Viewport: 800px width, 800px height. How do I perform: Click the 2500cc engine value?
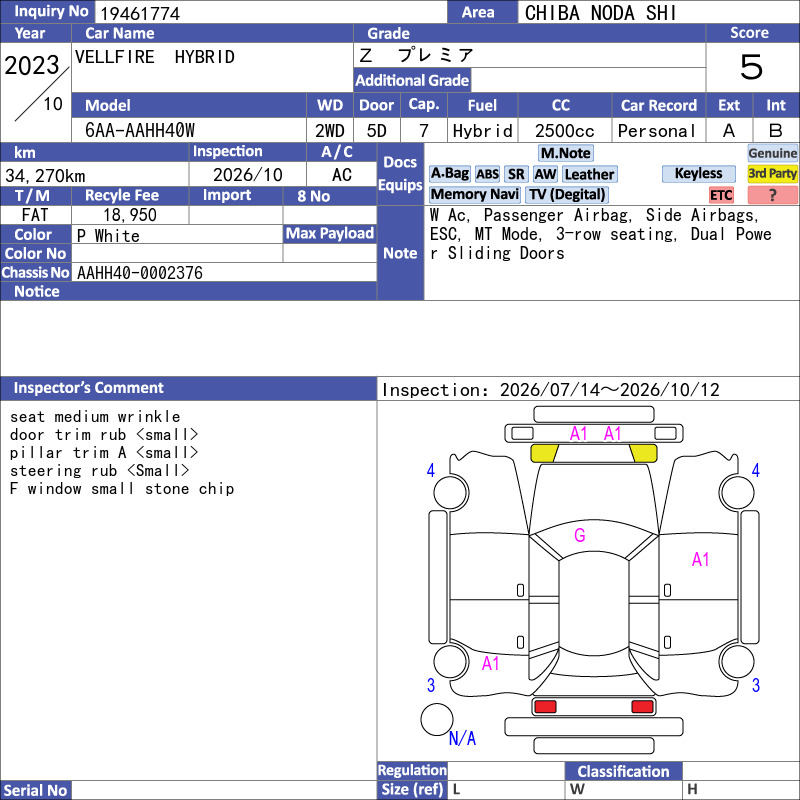tap(565, 131)
